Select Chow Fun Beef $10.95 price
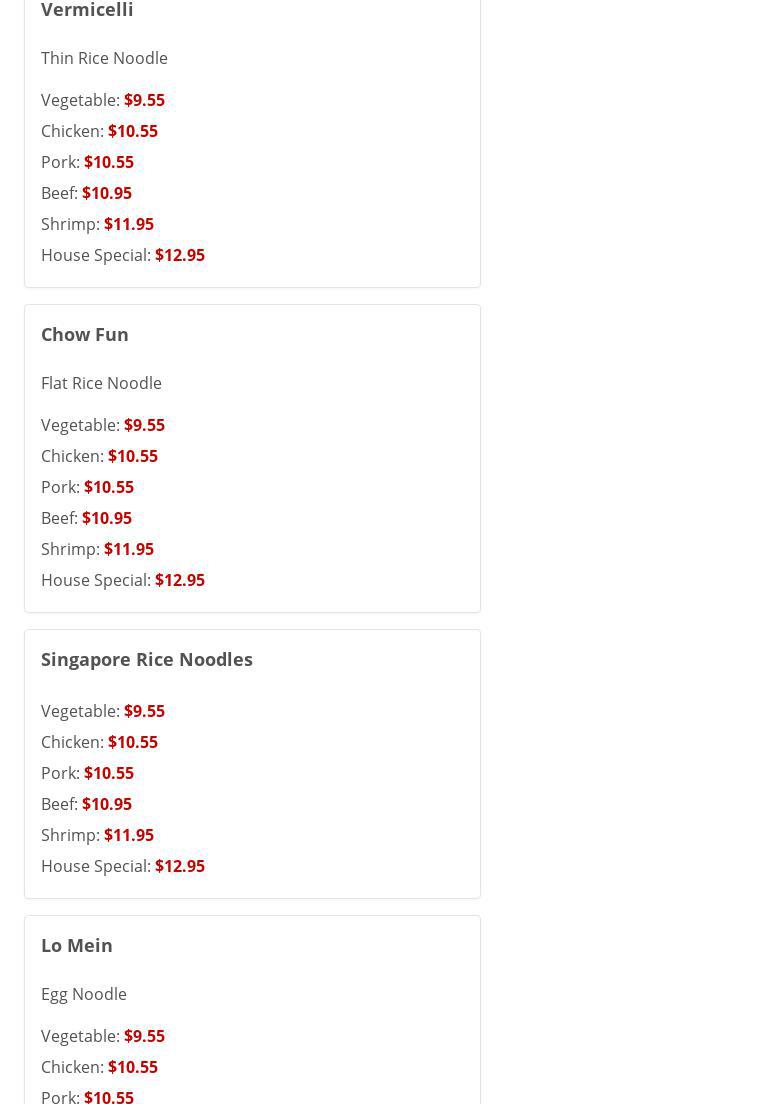The width and height of the screenshot is (770, 1104). click(106, 518)
